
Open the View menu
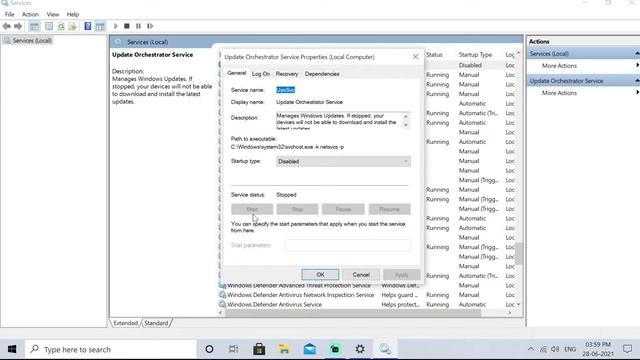click(53, 14)
